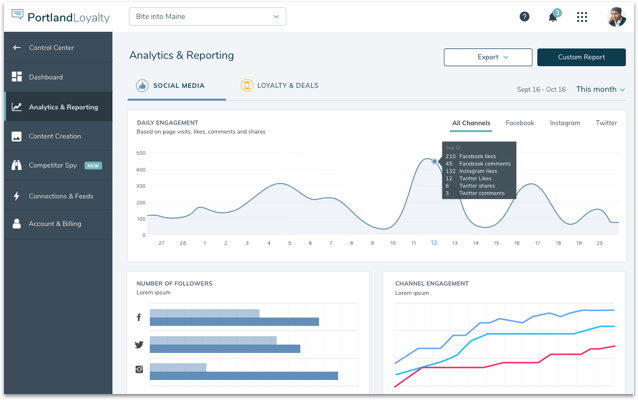Image resolution: width=638 pixels, height=400 pixels.
Task: Expand the This month date selector
Action: 600,89
